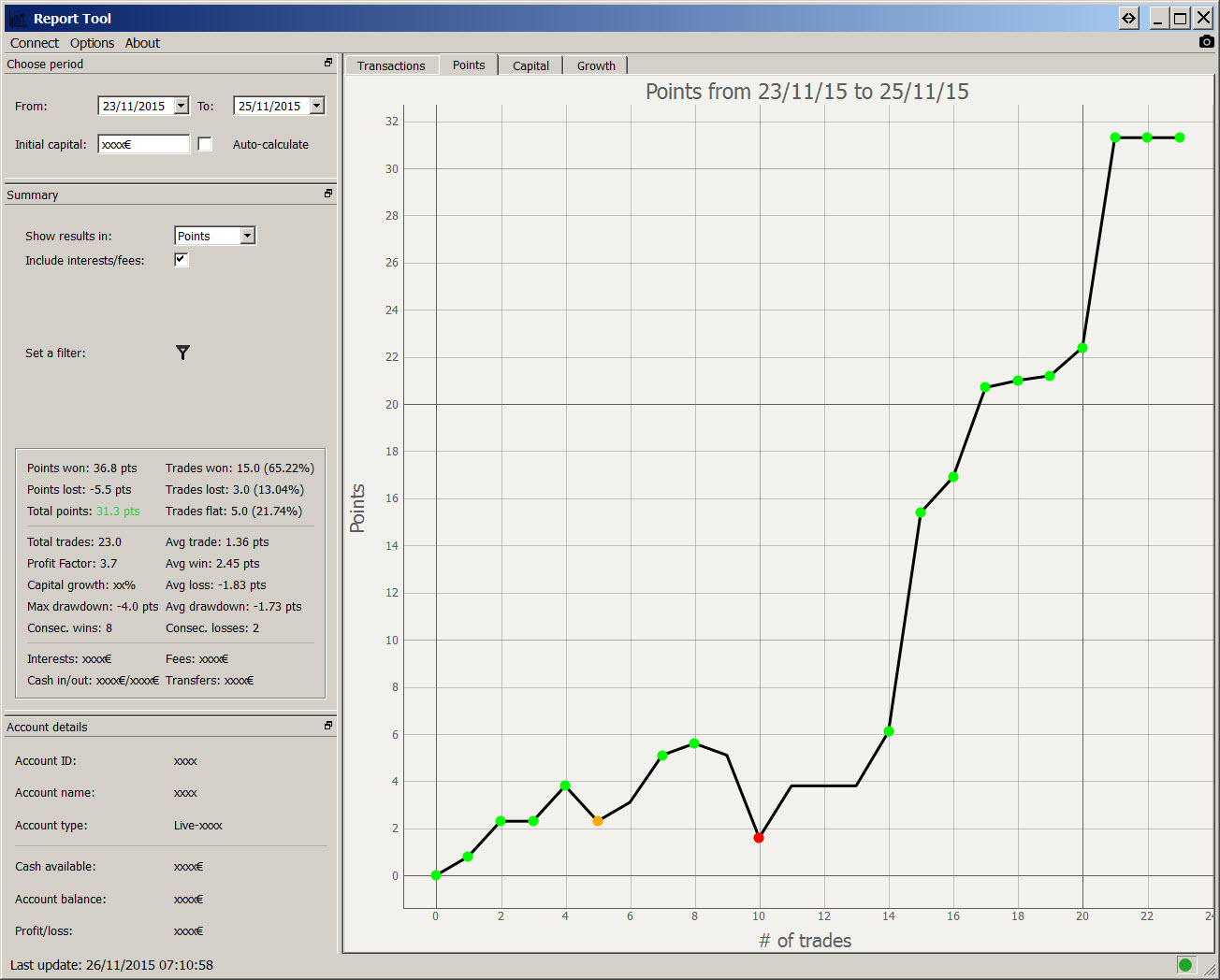Enable the Auto-calculate checkbox

click(205, 144)
